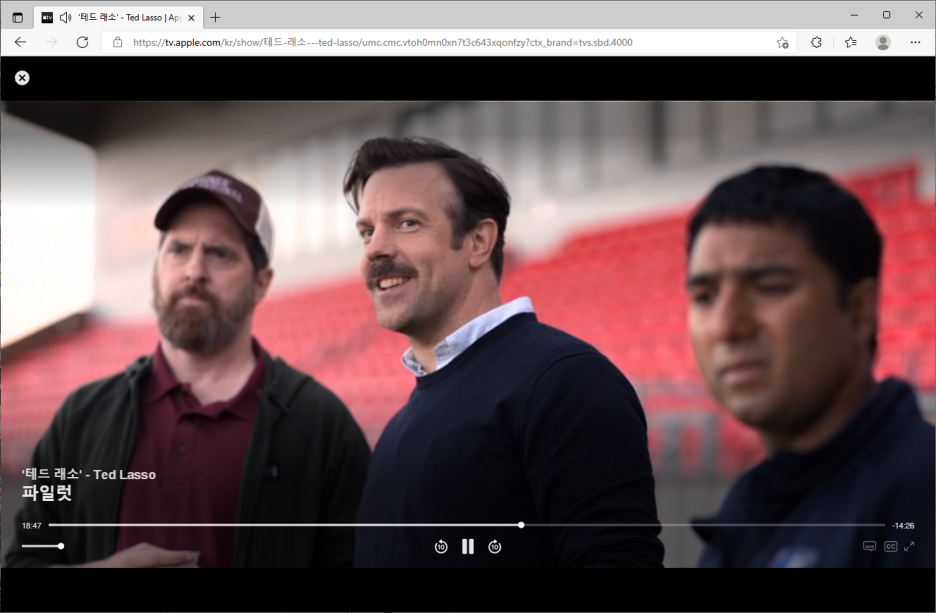Open a new browser tab

pyautogui.click(x=215, y=18)
